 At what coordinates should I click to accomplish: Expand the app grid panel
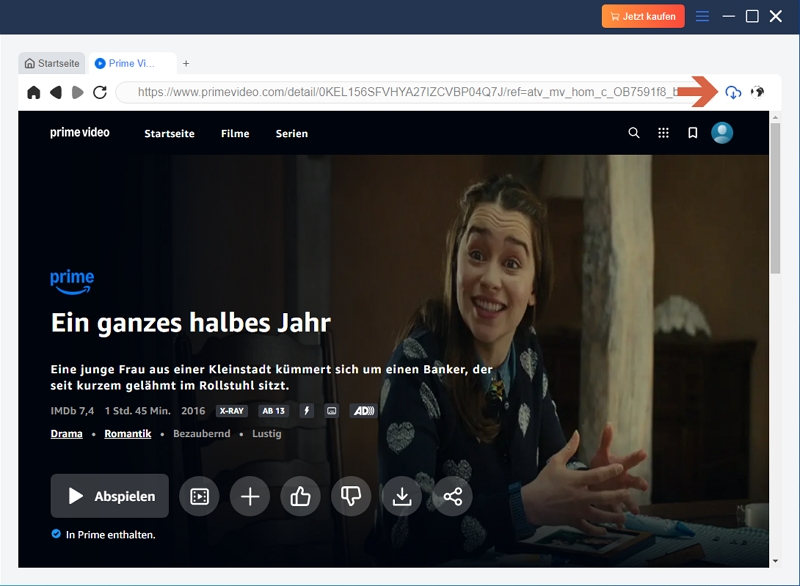(x=662, y=131)
